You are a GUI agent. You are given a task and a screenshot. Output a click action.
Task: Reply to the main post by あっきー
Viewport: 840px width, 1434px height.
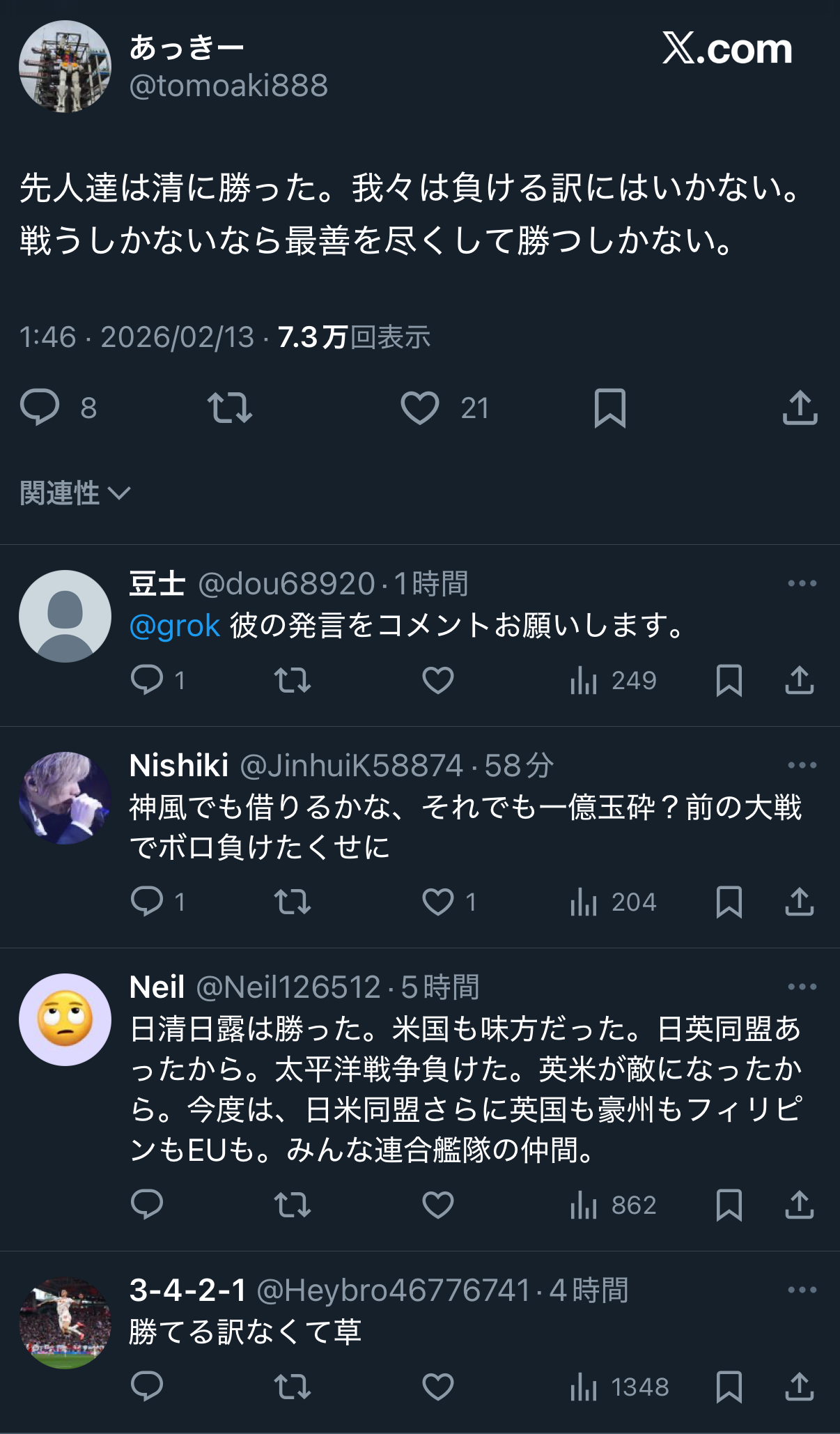[x=40, y=408]
